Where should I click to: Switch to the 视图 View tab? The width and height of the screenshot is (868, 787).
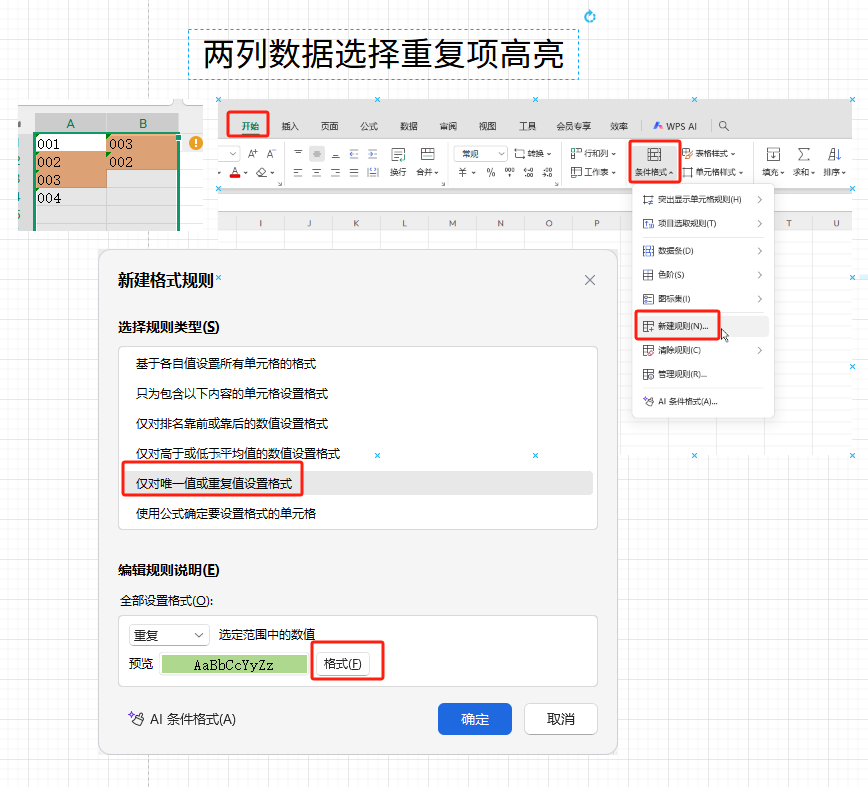tap(487, 126)
